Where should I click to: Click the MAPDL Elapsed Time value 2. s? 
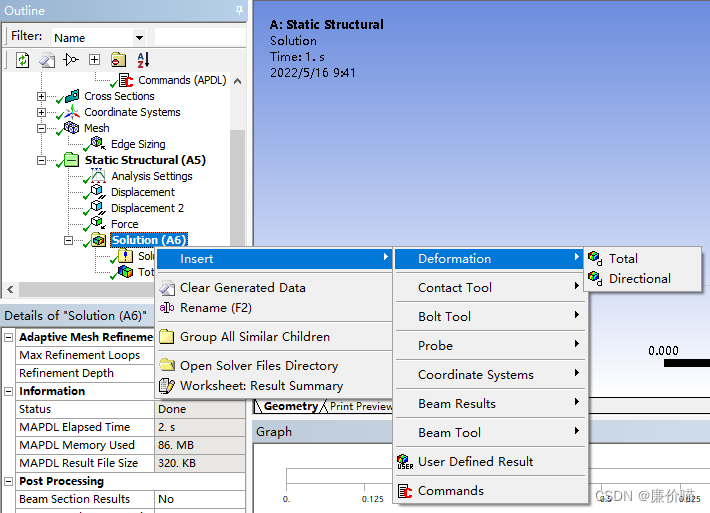pos(199,427)
